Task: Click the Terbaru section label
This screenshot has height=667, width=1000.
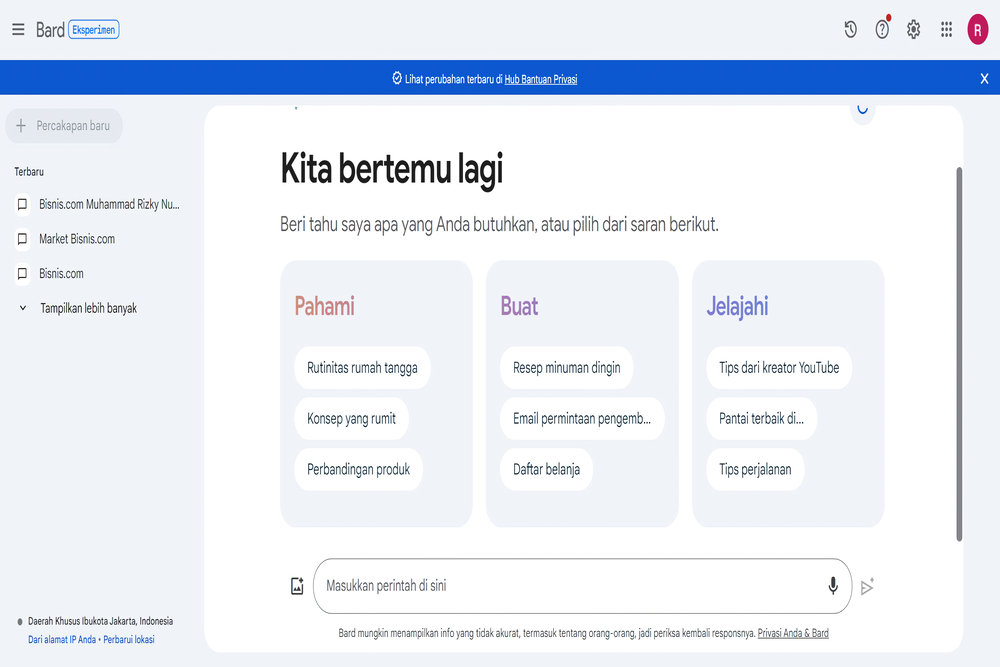Action: pyautogui.click(x=29, y=172)
